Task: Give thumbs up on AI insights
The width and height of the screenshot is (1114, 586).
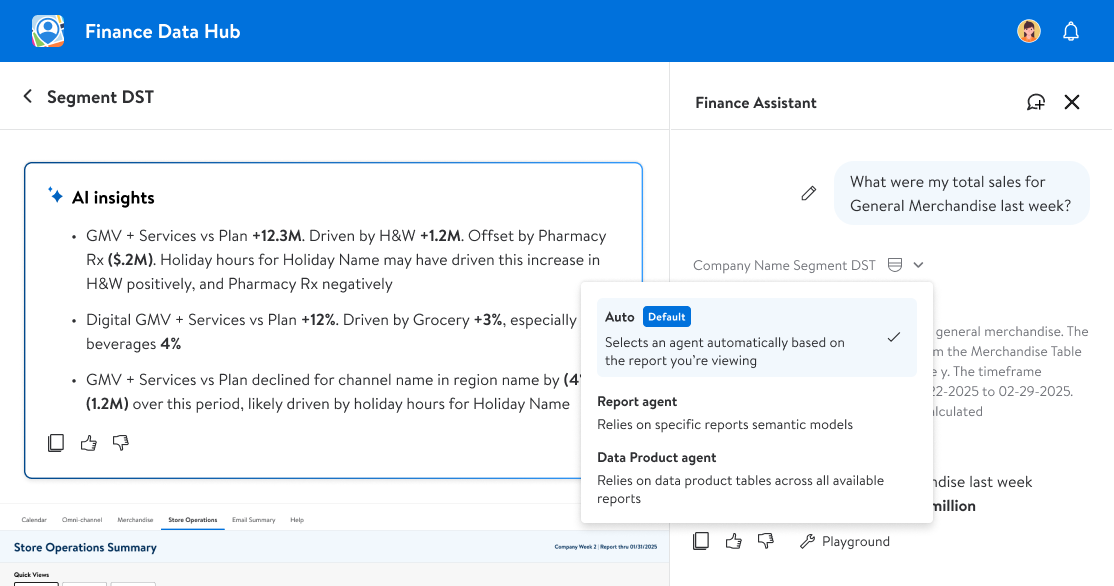Action: 89,442
